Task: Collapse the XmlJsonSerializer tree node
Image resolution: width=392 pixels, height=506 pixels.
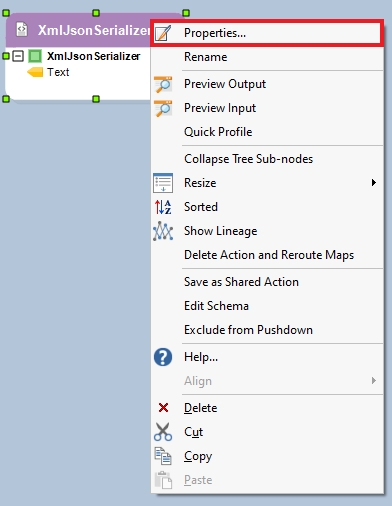Action: click(18, 56)
